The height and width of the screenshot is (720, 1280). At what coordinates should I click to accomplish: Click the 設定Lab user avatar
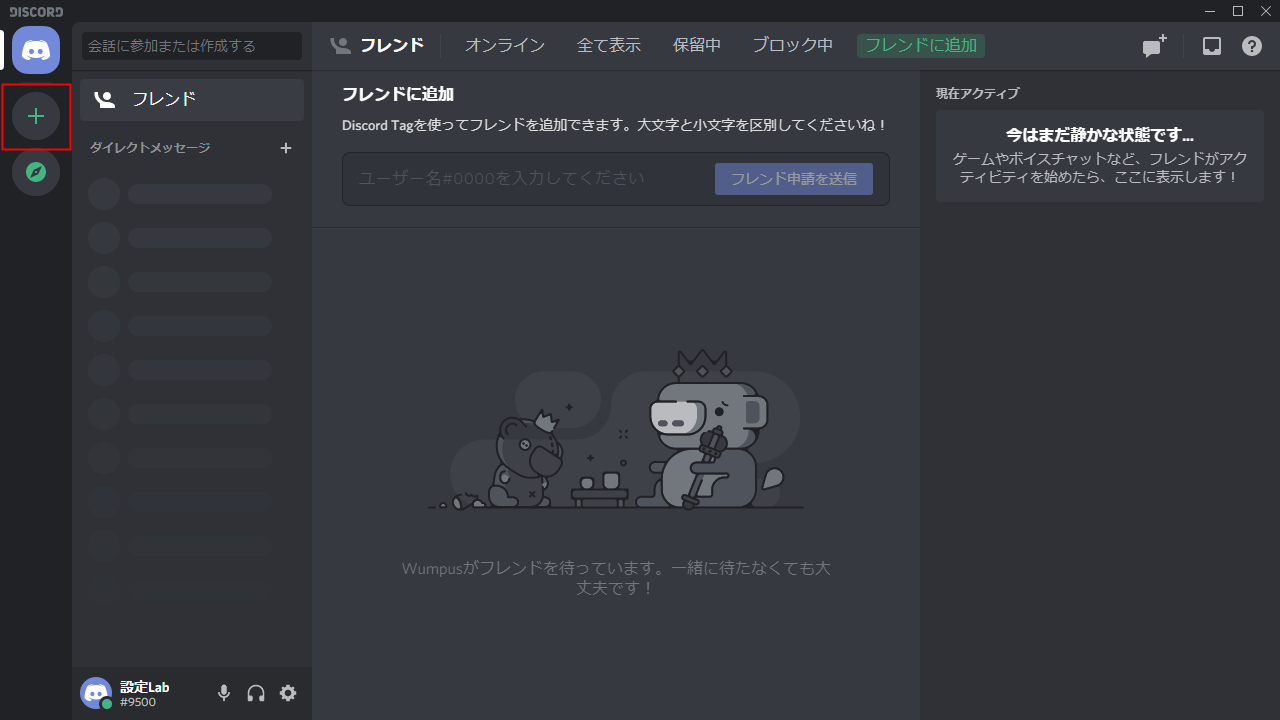[x=96, y=693]
